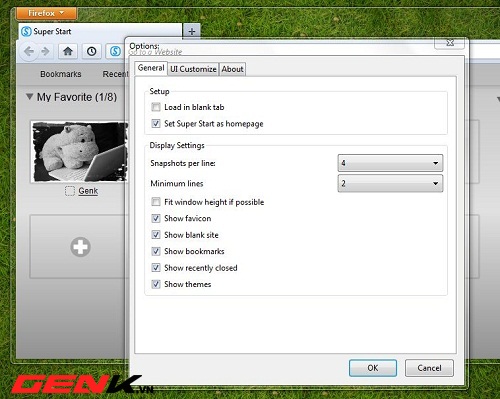The width and height of the screenshot is (500, 399).
Task: Close the Options dialog
Action: 450,42
